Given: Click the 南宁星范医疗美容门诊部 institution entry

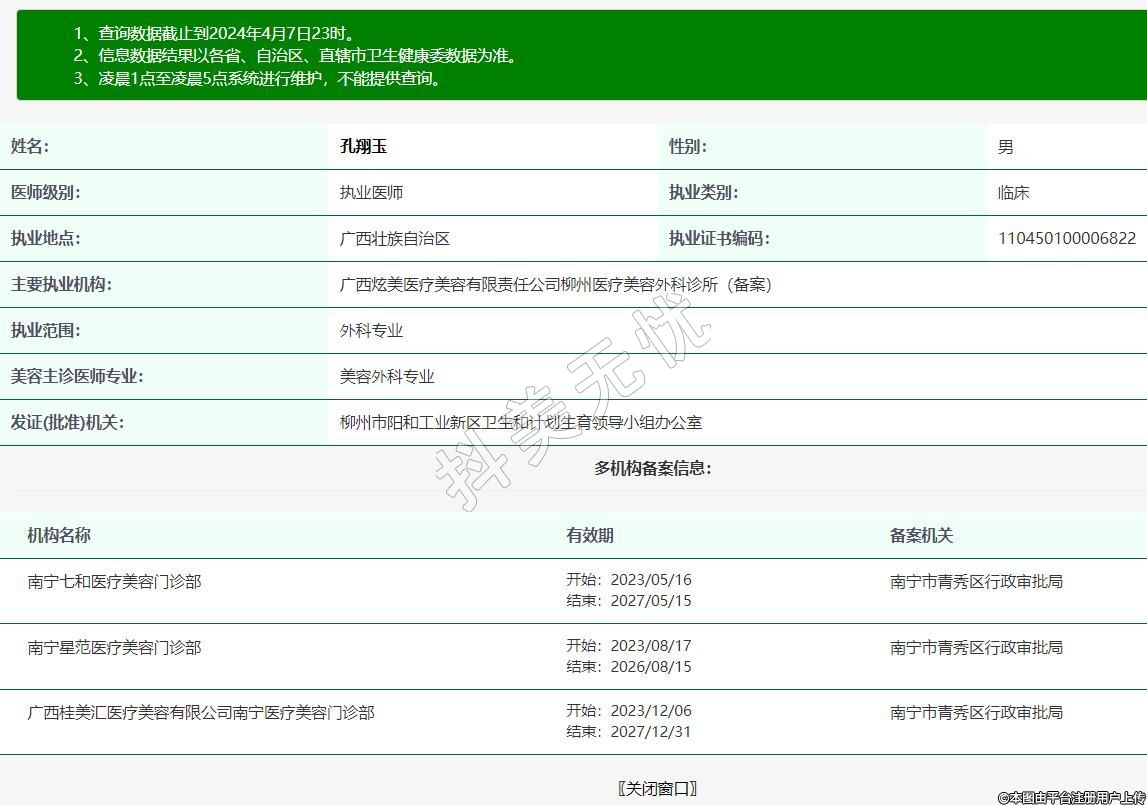Looking at the screenshot, I should [x=114, y=648].
